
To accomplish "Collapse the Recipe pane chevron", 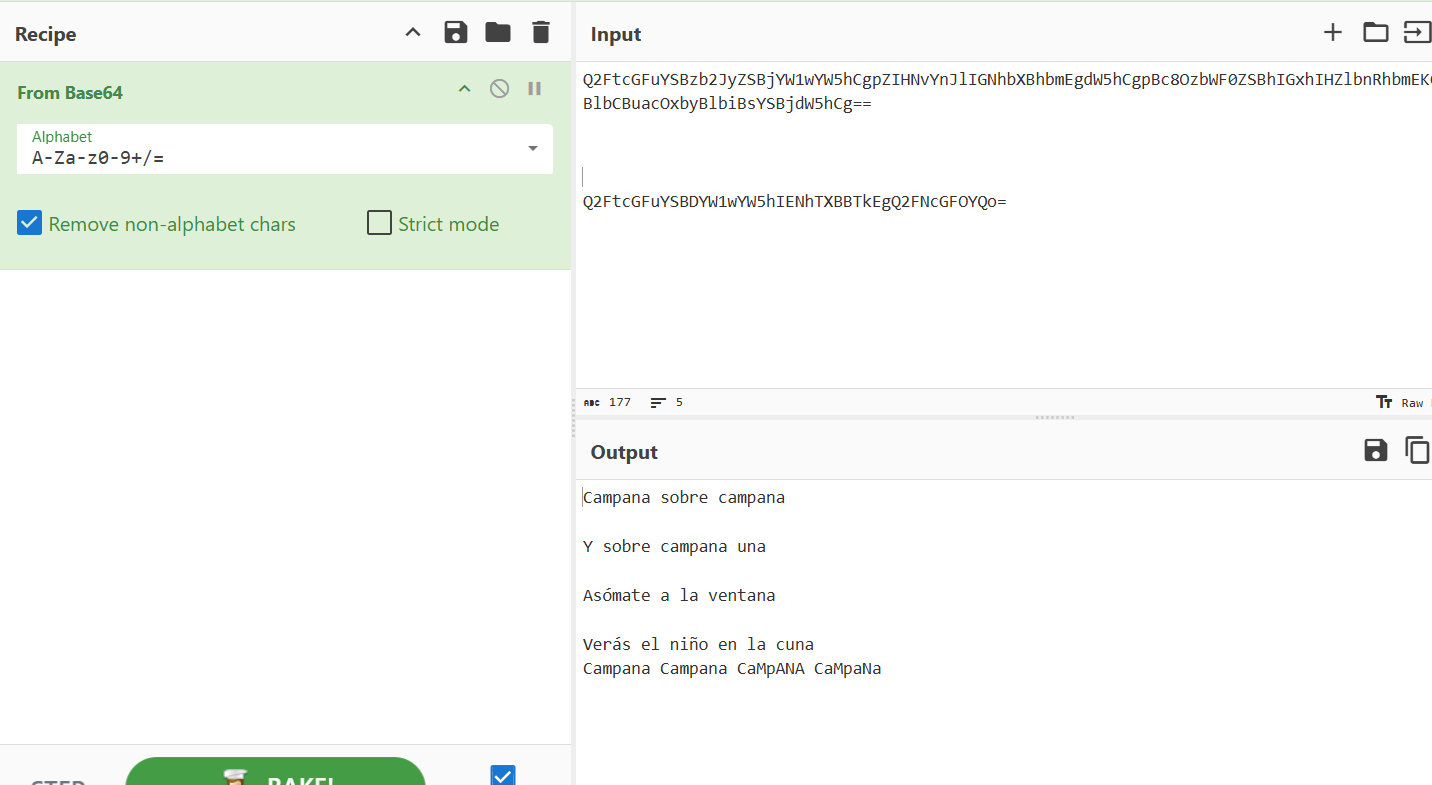I will (x=412, y=33).
